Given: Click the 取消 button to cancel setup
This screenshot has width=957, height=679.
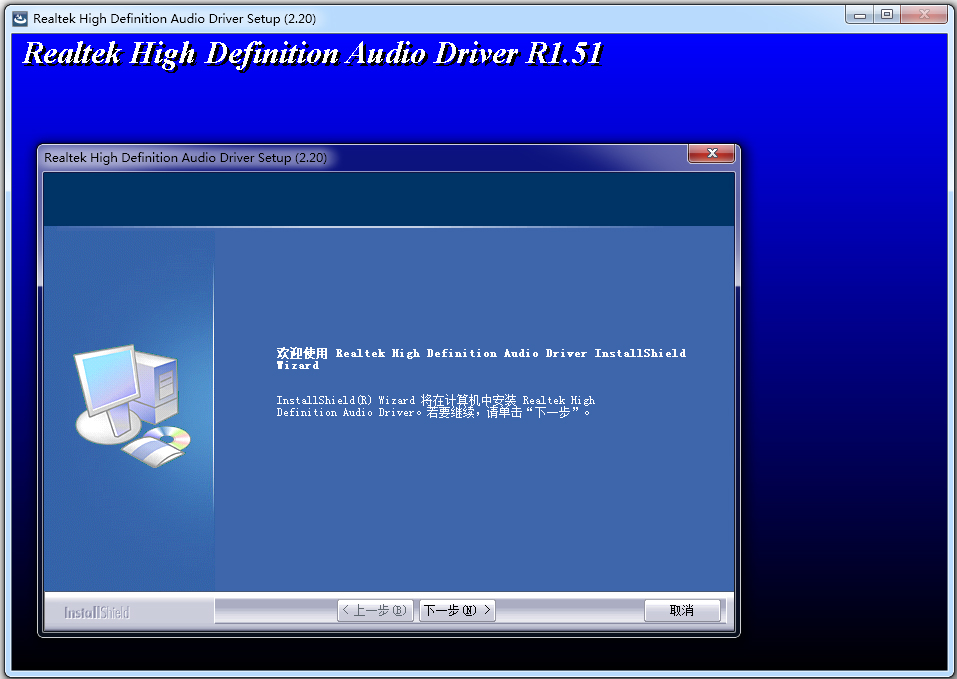Looking at the screenshot, I should pos(682,610).
